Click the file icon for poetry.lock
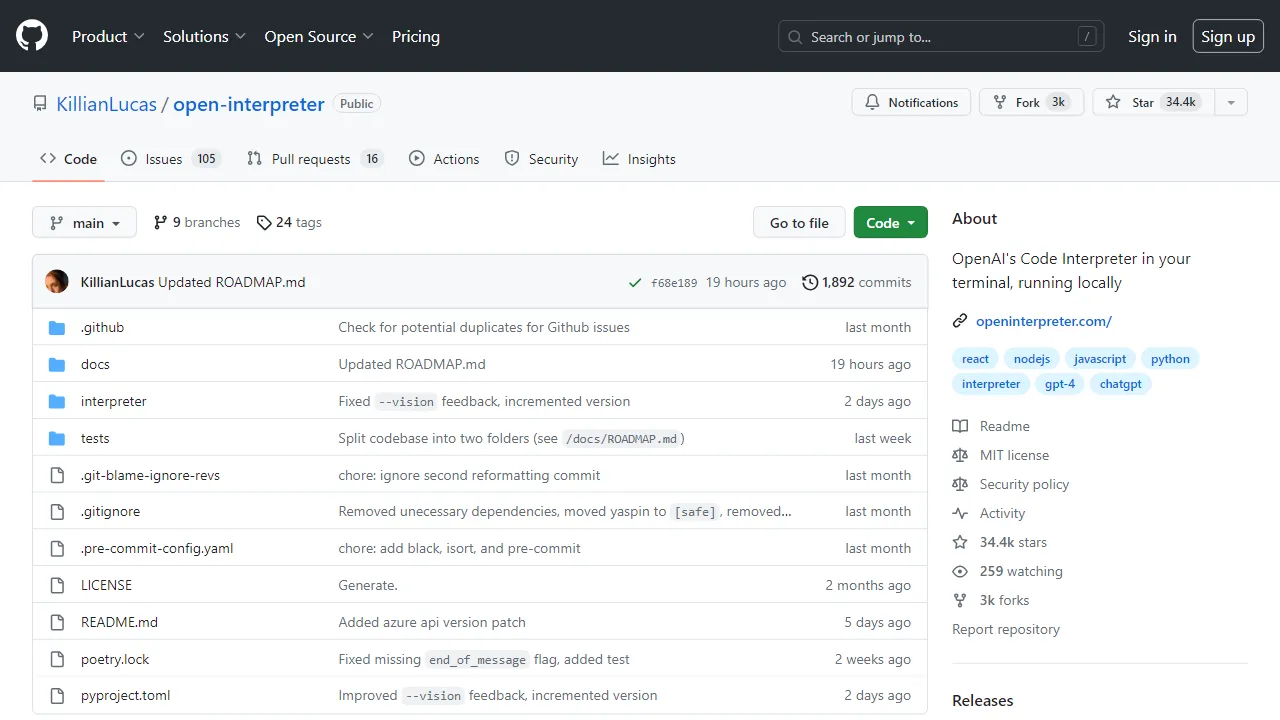The height and width of the screenshot is (720, 1280). 57,659
